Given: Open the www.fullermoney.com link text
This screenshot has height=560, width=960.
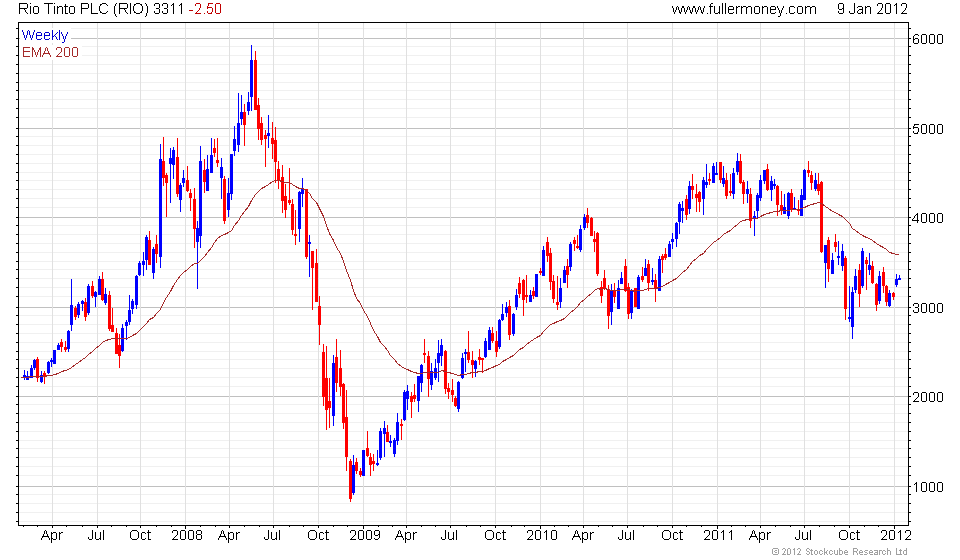Looking at the screenshot, I should [744, 9].
